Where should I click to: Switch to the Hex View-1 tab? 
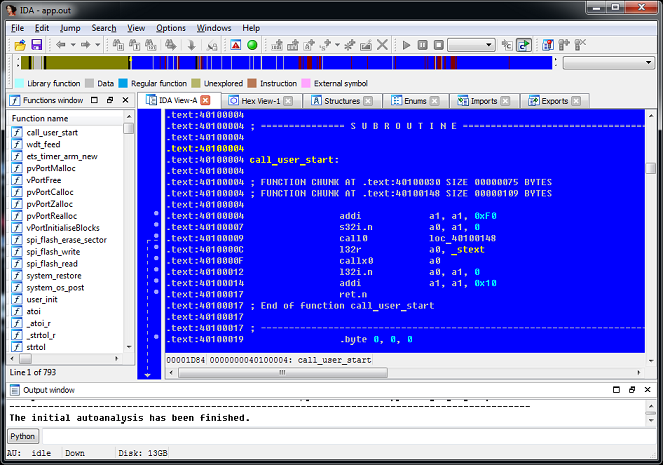coord(260,101)
